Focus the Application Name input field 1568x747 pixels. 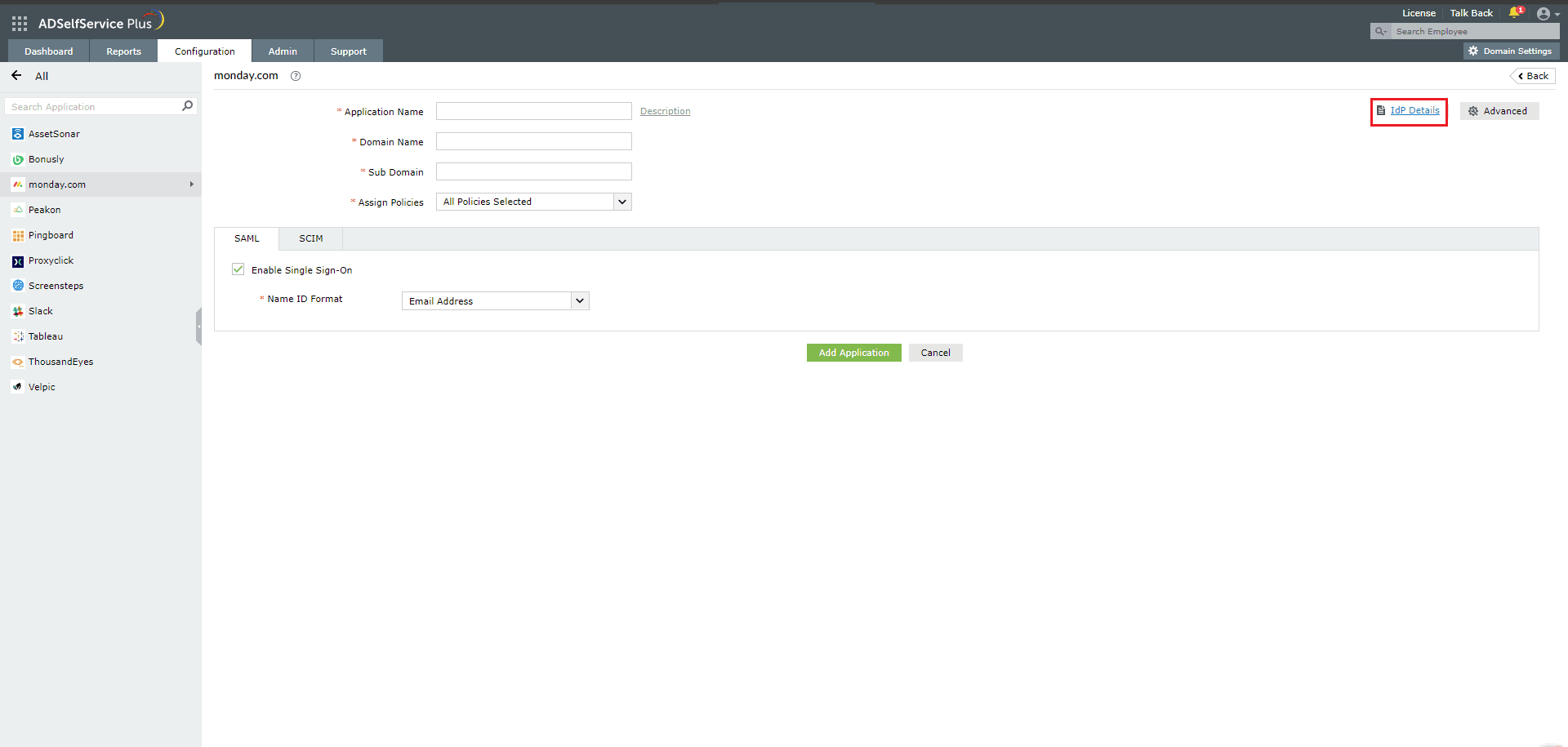[534, 111]
